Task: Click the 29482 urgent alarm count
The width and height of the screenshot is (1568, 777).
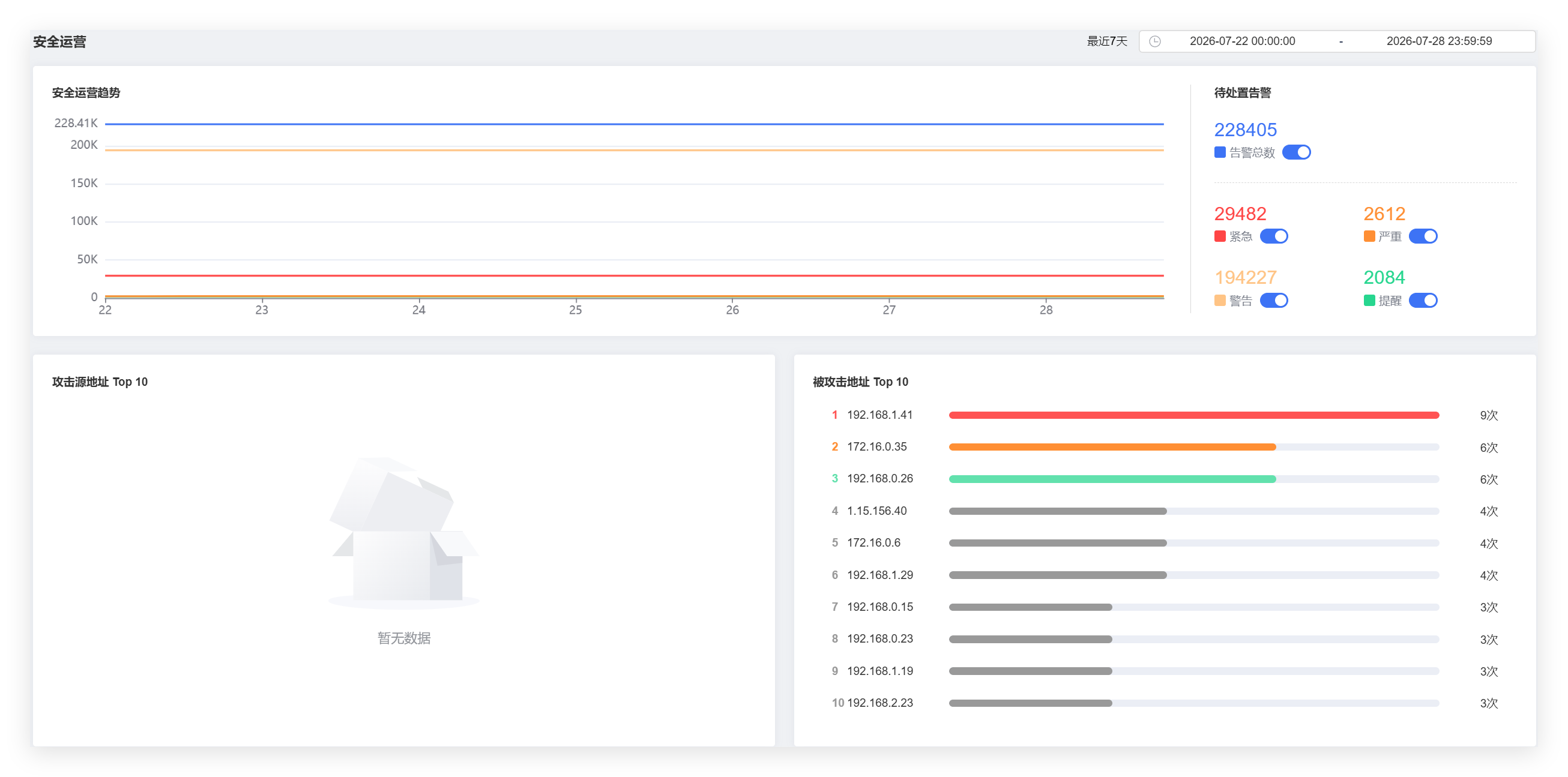Action: pyautogui.click(x=1240, y=214)
